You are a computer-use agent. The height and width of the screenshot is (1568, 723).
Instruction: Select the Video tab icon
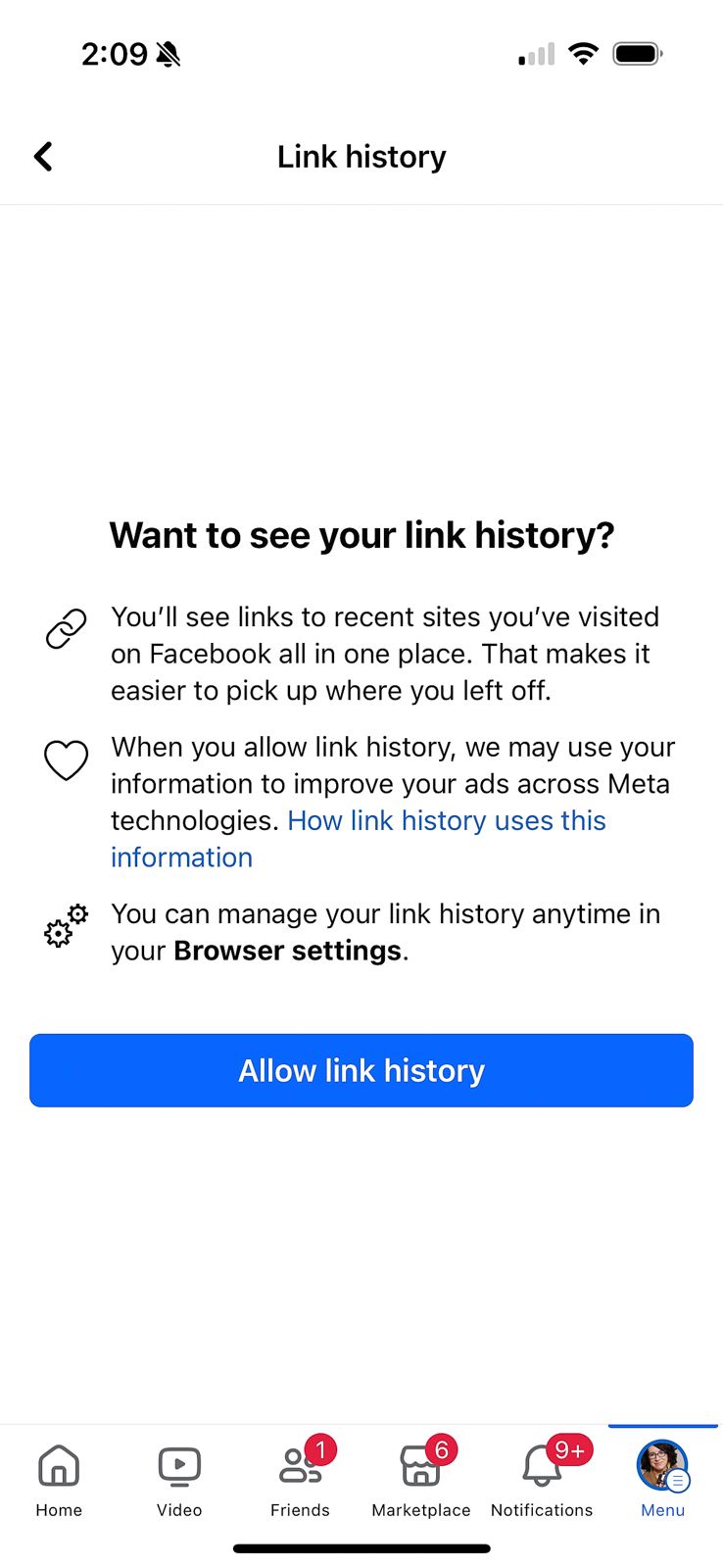click(178, 1465)
